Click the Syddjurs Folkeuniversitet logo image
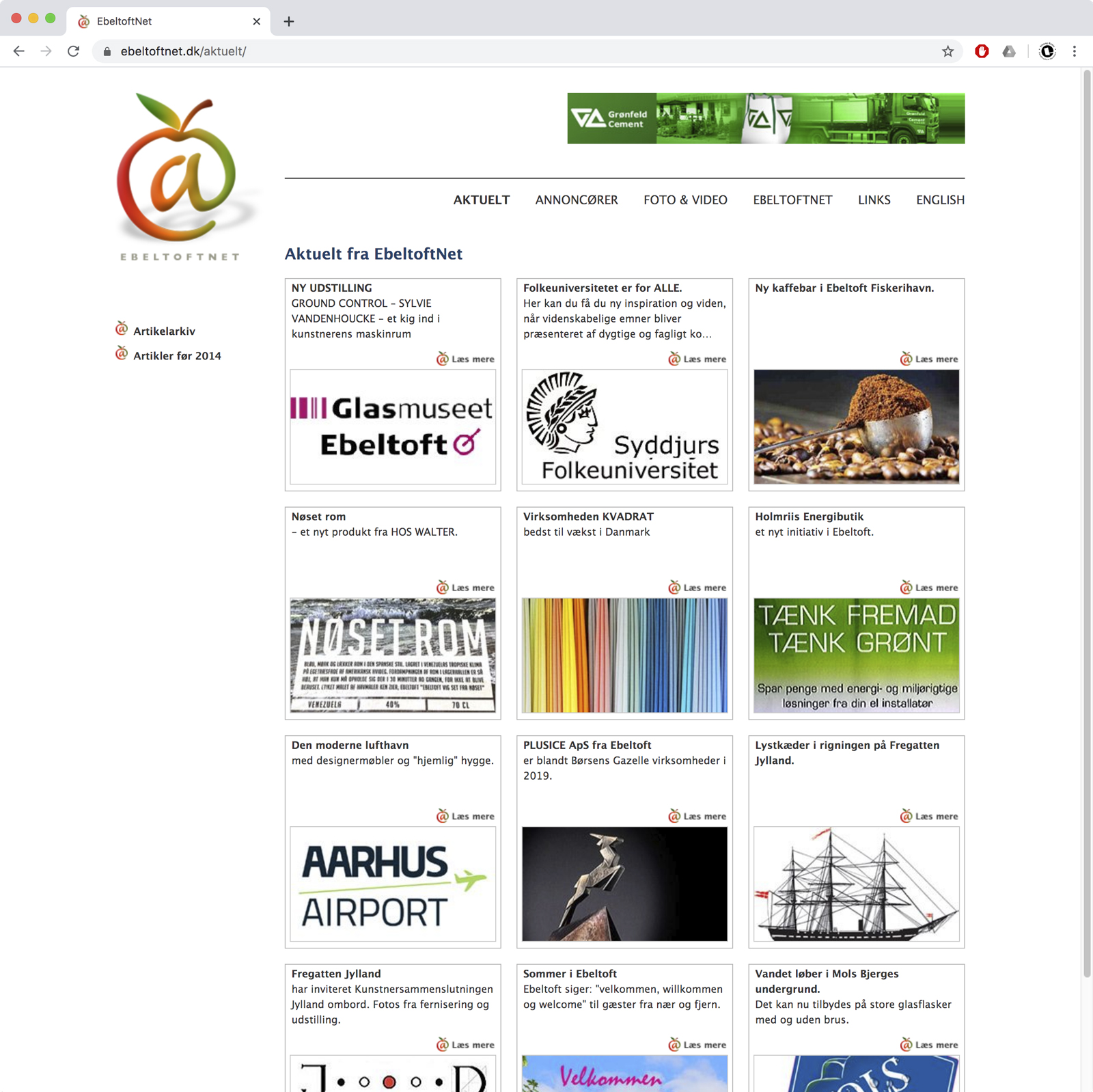 pyautogui.click(x=624, y=427)
